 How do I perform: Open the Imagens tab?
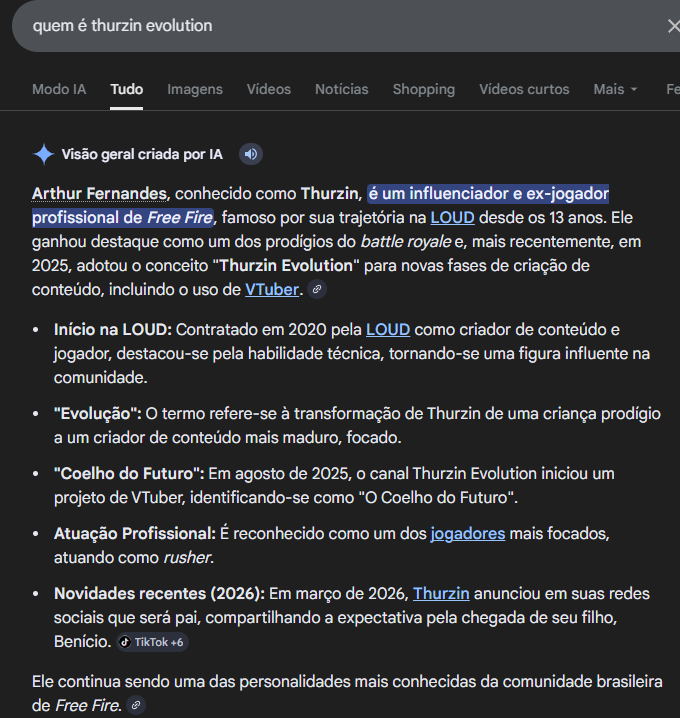pyautogui.click(x=195, y=89)
